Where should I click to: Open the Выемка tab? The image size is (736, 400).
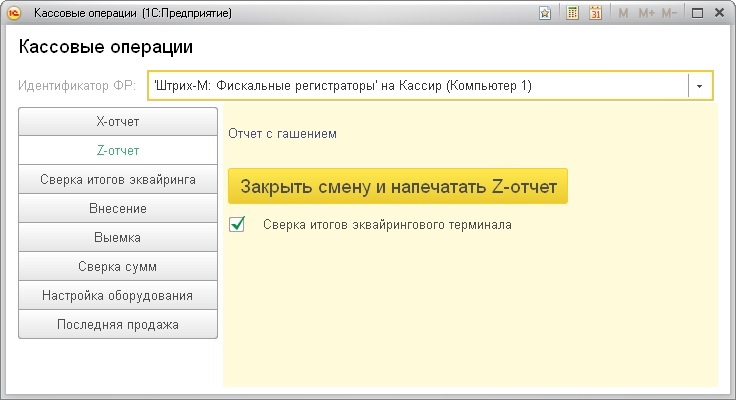117,238
